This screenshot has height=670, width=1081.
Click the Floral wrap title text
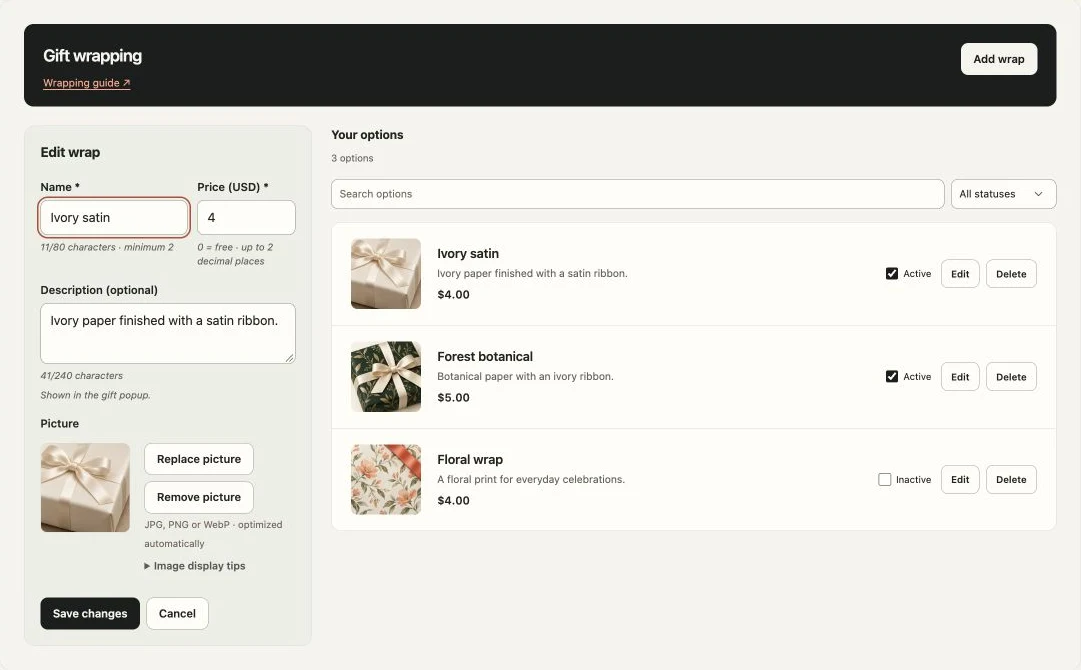pos(469,460)
